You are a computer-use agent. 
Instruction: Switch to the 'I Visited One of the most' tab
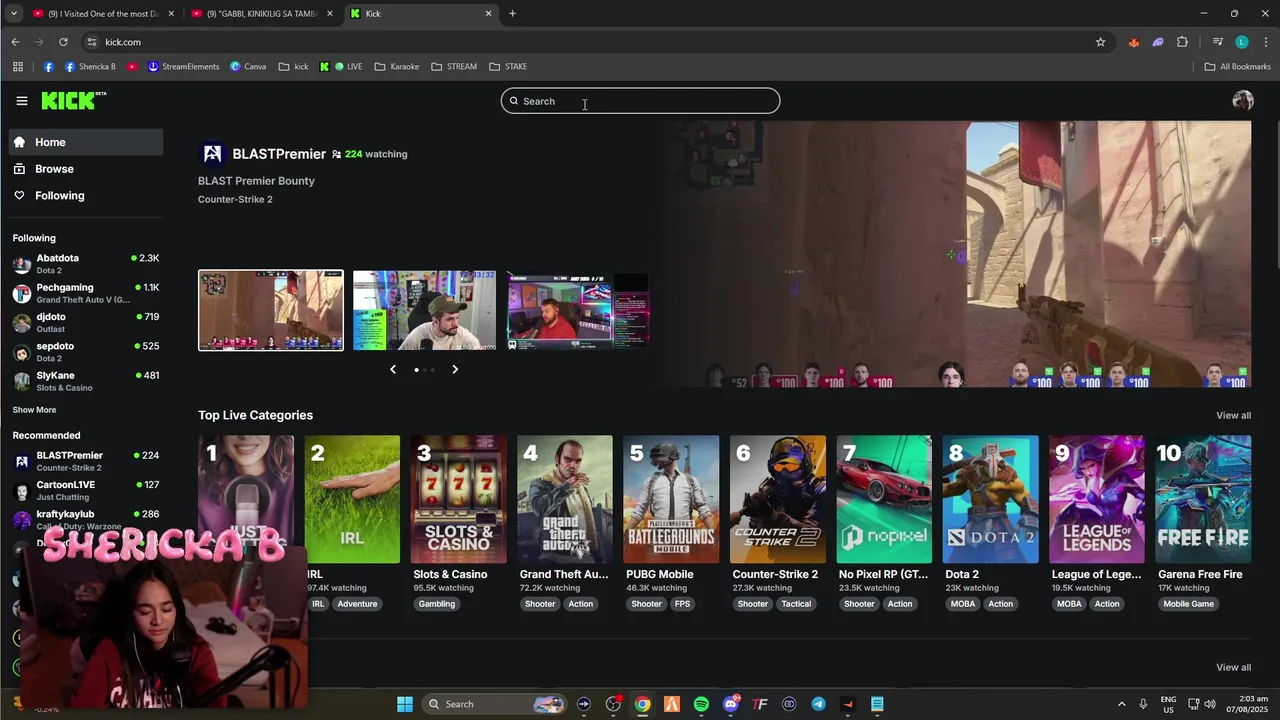point(103,14)
